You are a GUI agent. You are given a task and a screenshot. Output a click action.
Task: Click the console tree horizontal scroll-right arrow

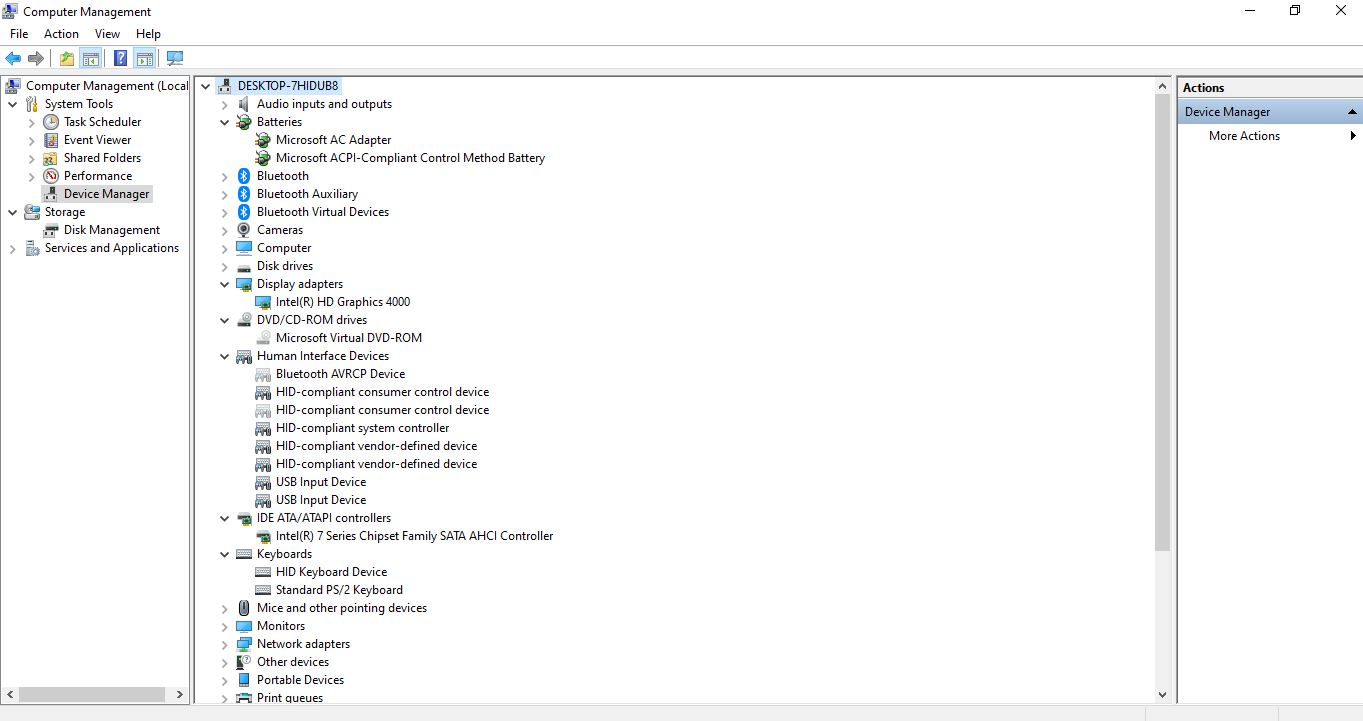[x=179, y=694]
